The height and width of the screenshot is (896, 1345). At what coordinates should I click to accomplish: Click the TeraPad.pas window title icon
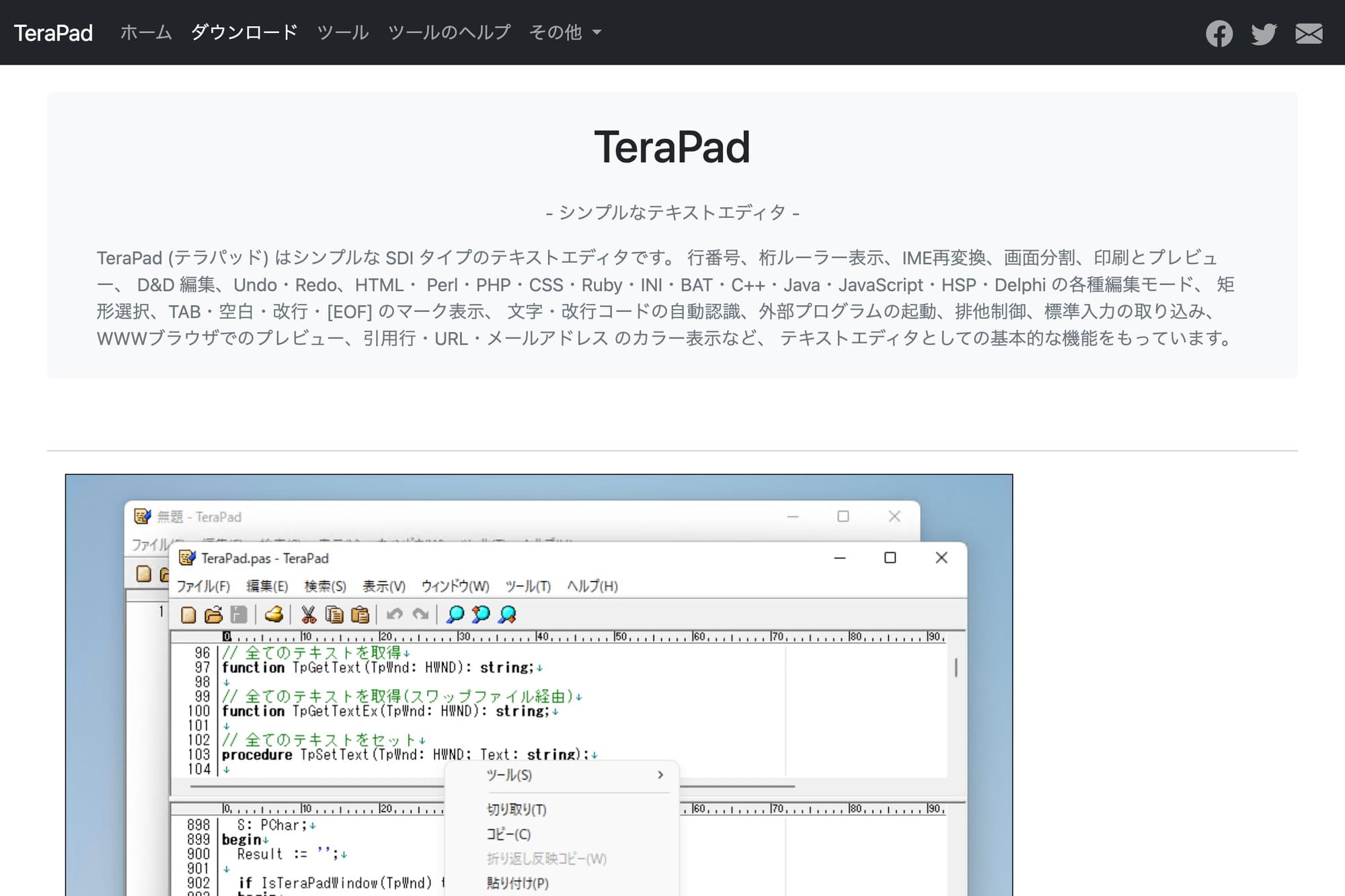[187, 558]
